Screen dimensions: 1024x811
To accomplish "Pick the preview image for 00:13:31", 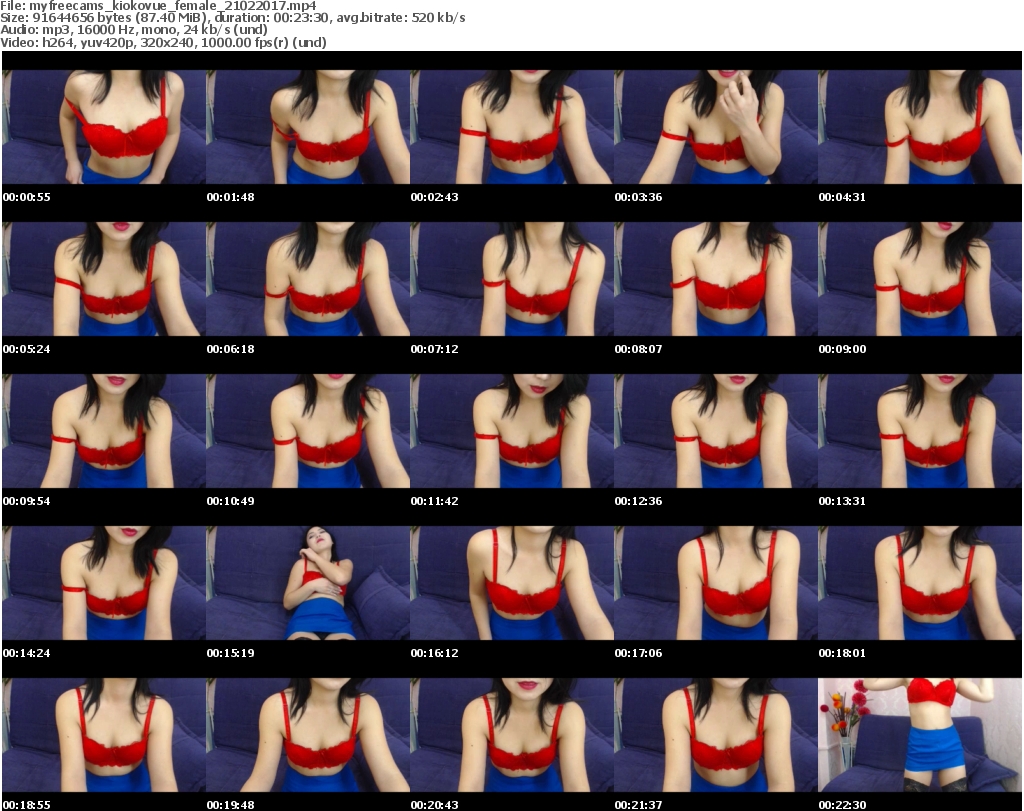I will [x=920, y=431].
